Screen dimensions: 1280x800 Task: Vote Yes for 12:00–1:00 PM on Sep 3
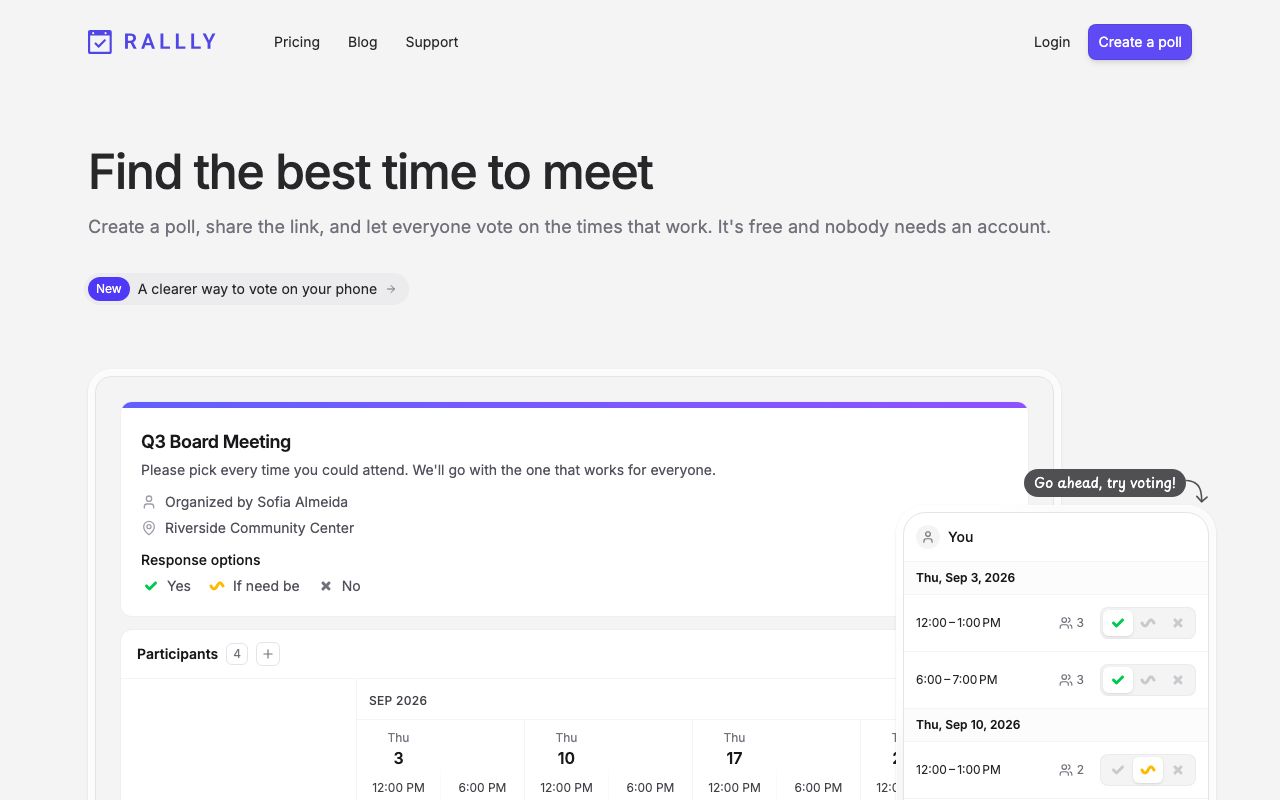coord(1118,623)
